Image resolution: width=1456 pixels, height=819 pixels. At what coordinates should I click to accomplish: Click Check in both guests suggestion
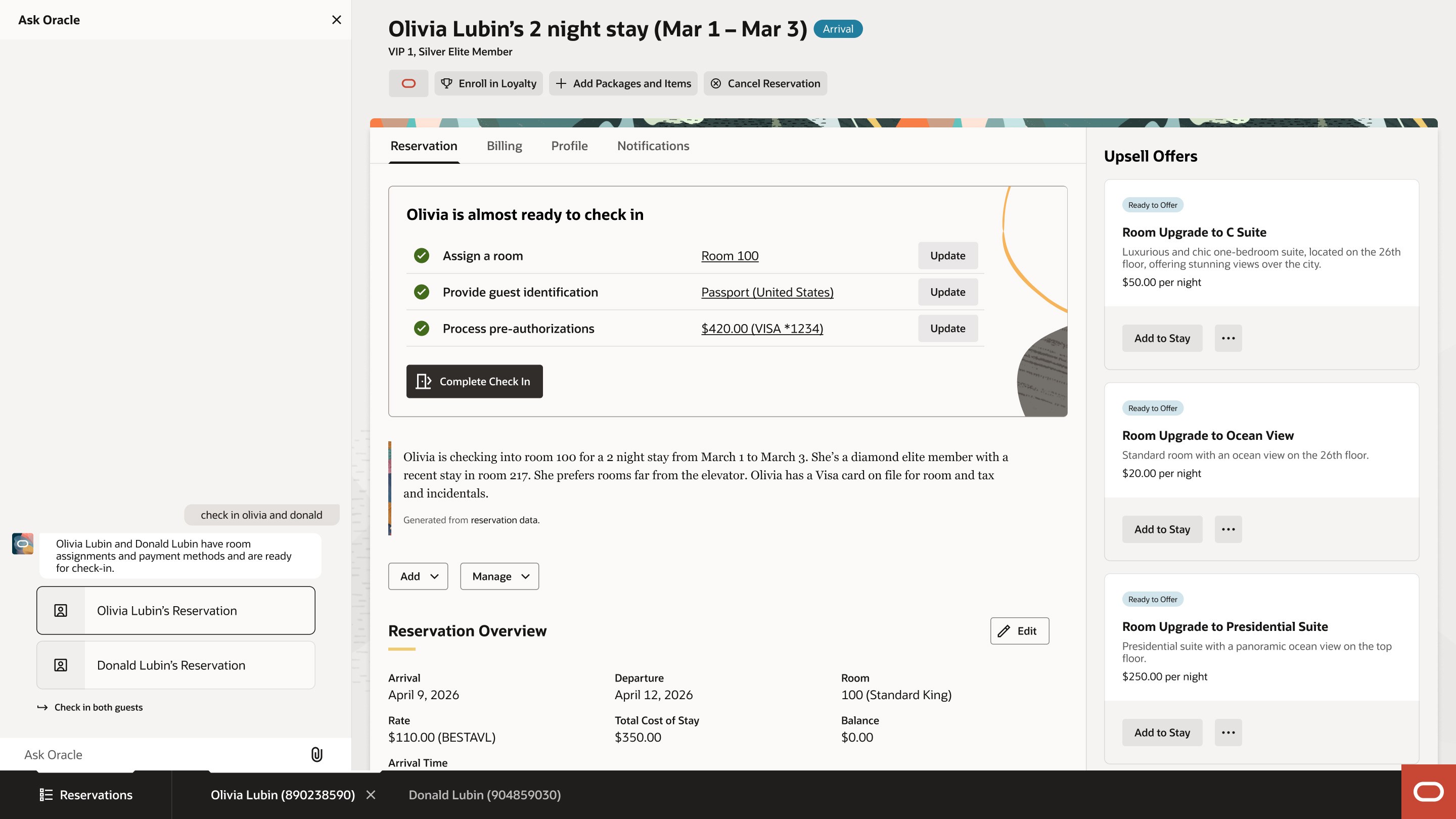[99, 707]
